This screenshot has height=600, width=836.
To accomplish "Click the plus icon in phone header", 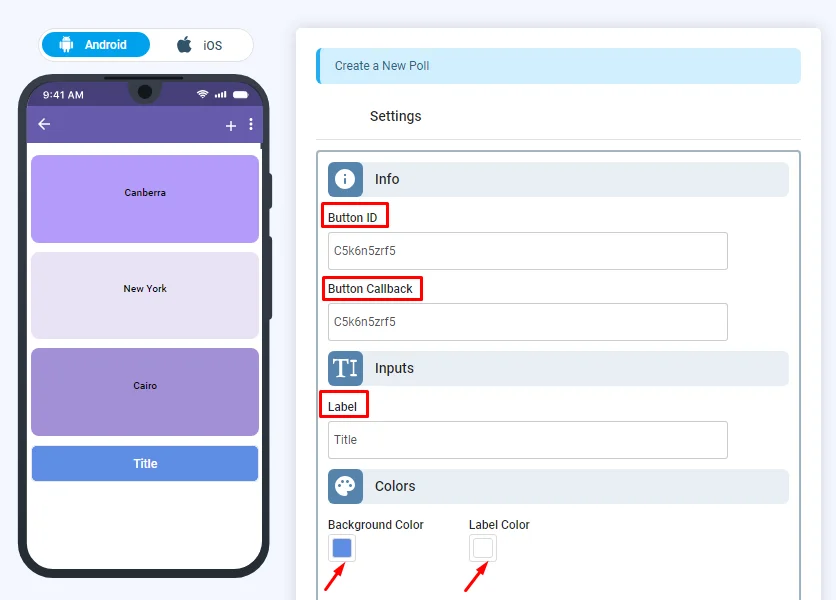I will [230, 126].
